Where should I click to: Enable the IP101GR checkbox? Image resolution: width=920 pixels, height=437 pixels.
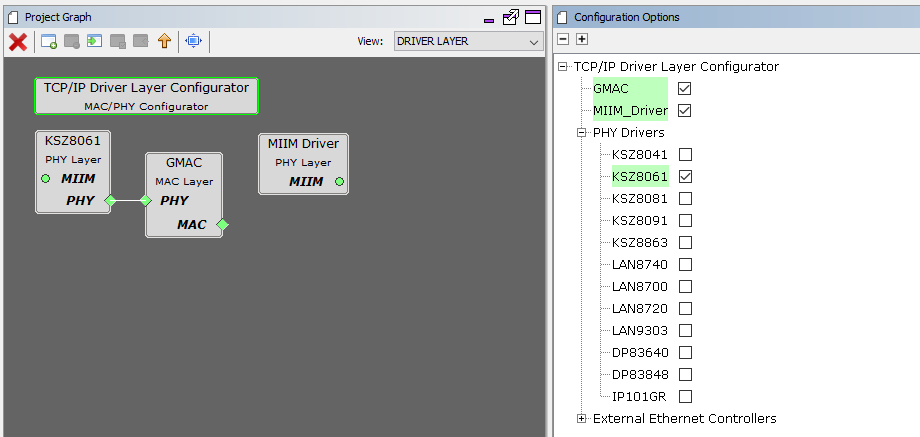pos(685,397)
